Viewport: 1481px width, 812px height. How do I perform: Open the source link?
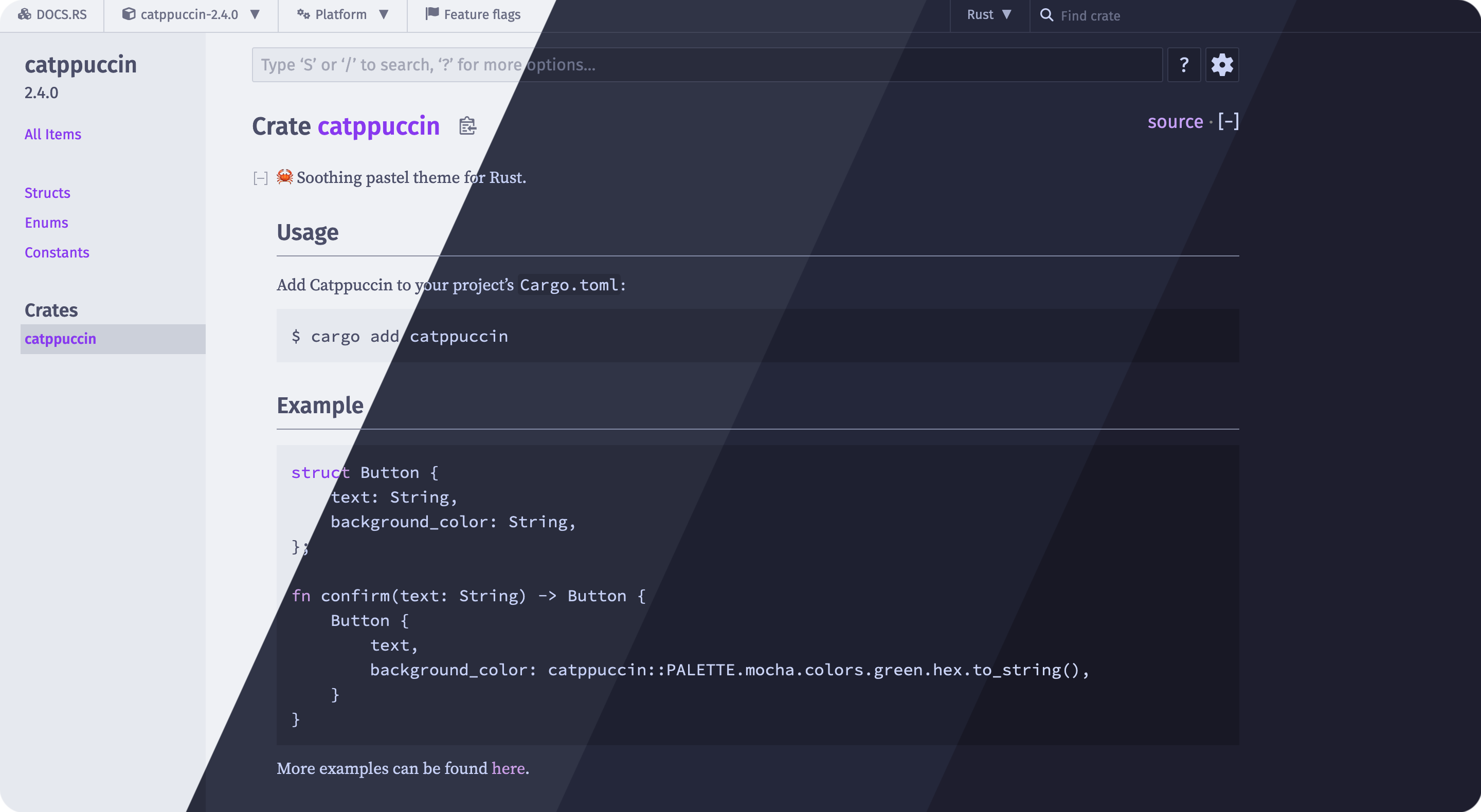[x=1175, y=121]
